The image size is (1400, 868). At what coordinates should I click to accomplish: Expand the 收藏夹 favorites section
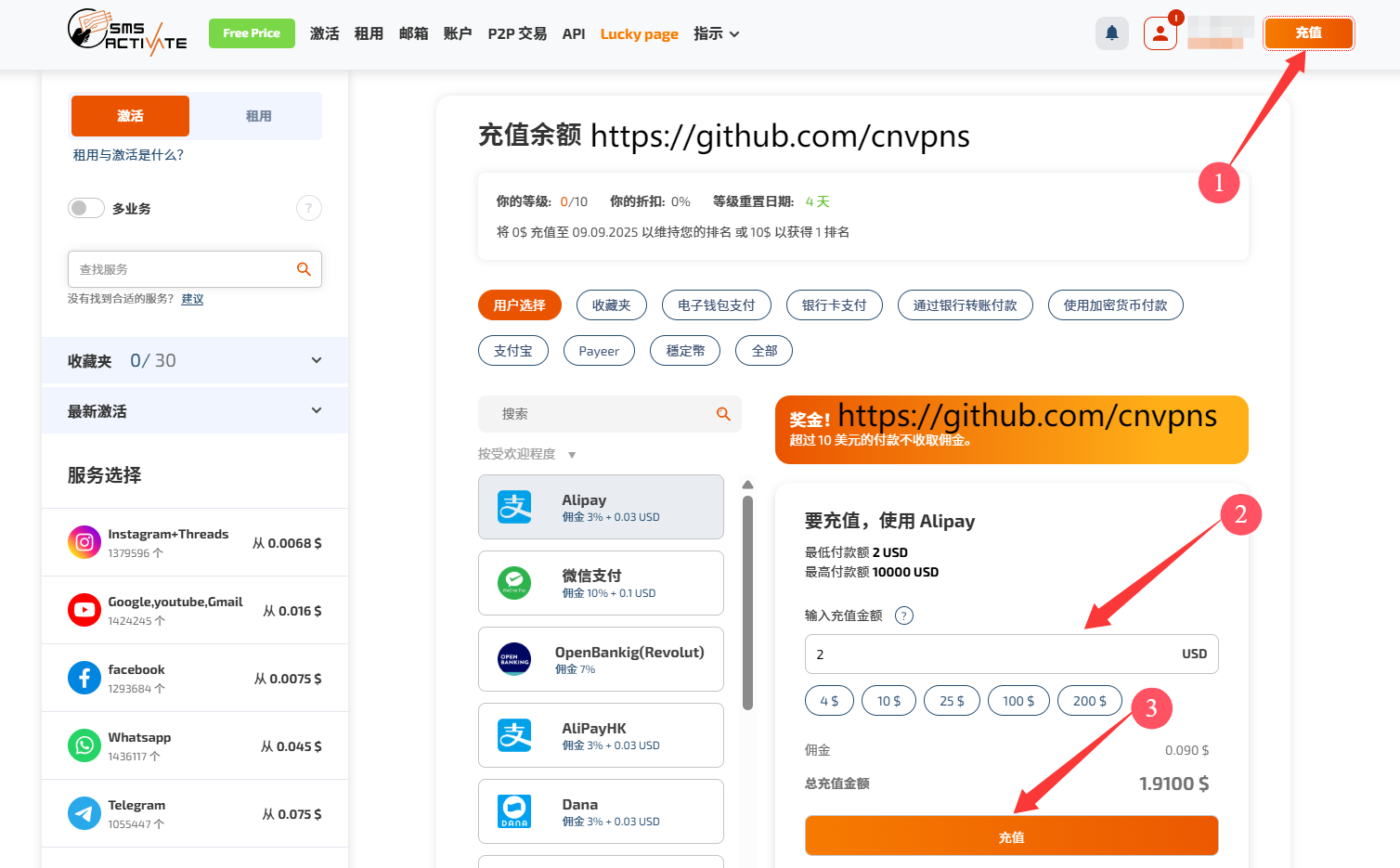(x=195, y=361)
